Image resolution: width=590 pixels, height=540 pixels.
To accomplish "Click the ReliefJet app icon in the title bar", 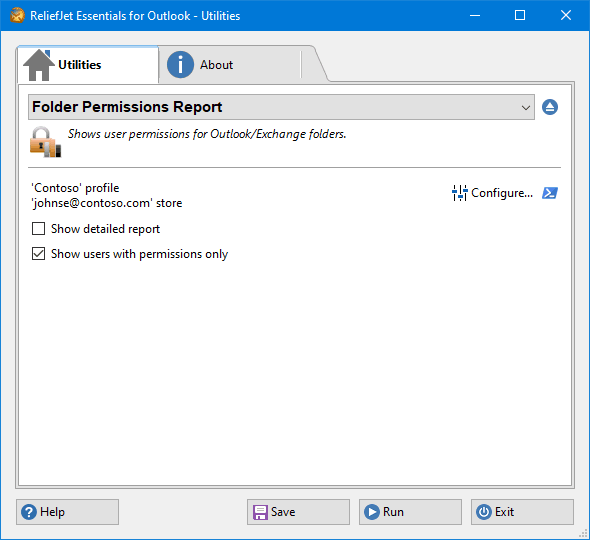I will point(17,16).
